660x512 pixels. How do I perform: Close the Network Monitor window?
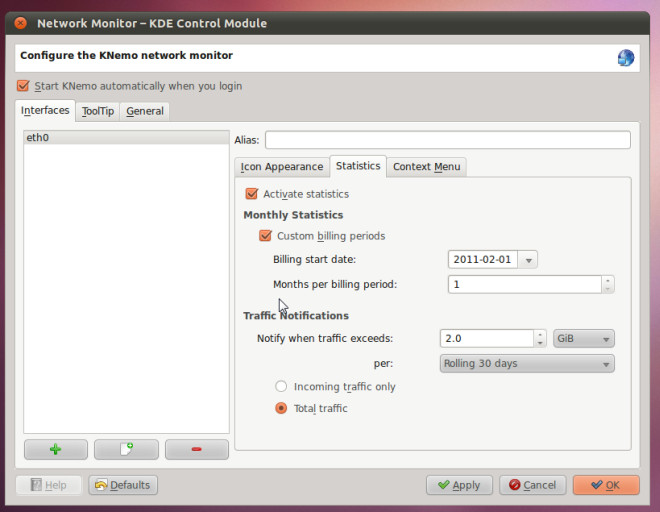(20, 23)
